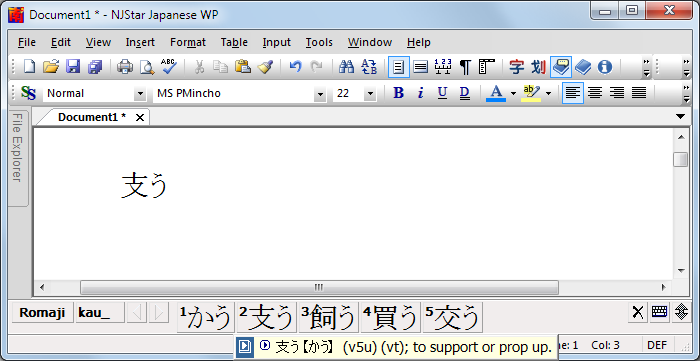The height and width of the screenshot is (362, 700).
Task: Toggle the instant dictionary popup icon
Action: click(561, 67)
